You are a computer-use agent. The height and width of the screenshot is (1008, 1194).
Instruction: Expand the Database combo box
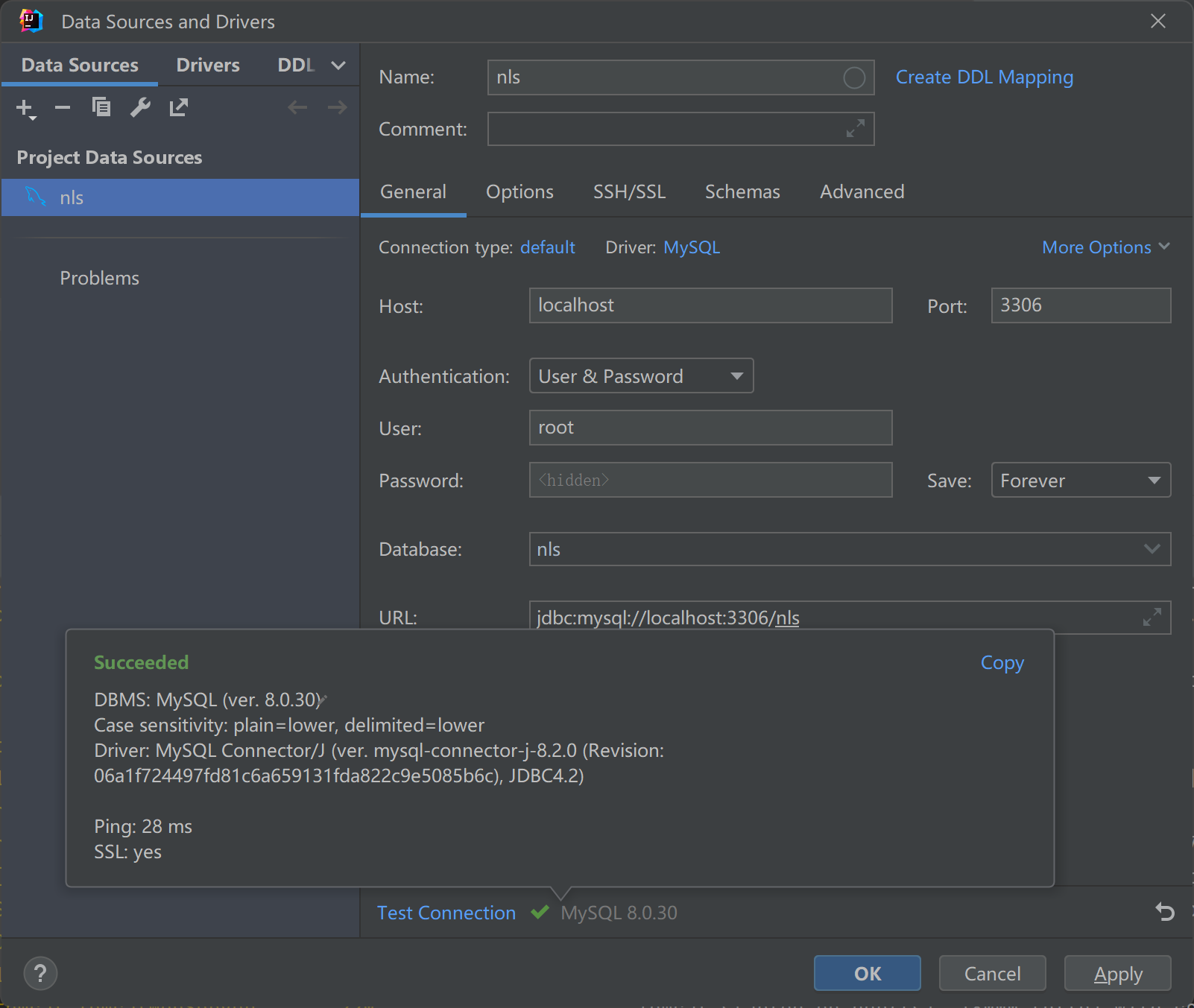[x=1152, y=549]
